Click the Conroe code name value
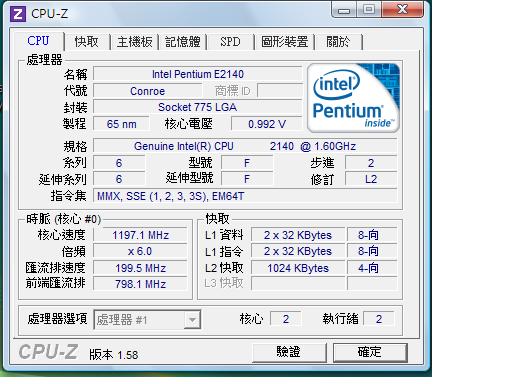This screenshot has width=512, height=384. coord(147,91)
